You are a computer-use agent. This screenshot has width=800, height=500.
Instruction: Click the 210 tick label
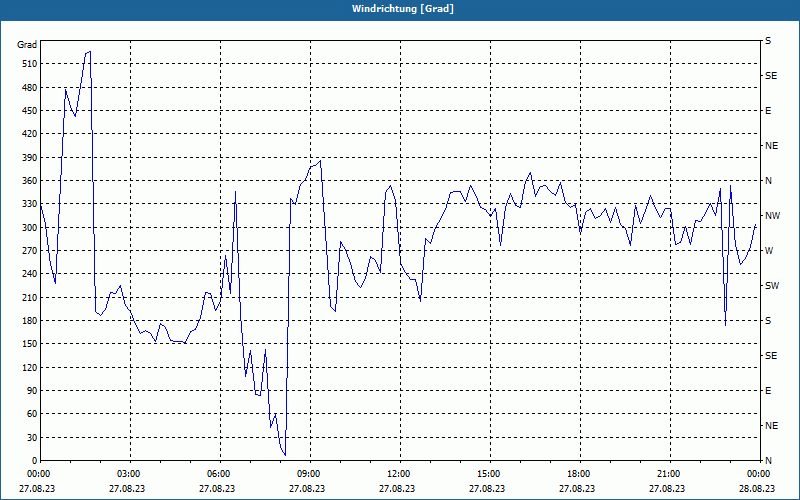pos(30,297)
